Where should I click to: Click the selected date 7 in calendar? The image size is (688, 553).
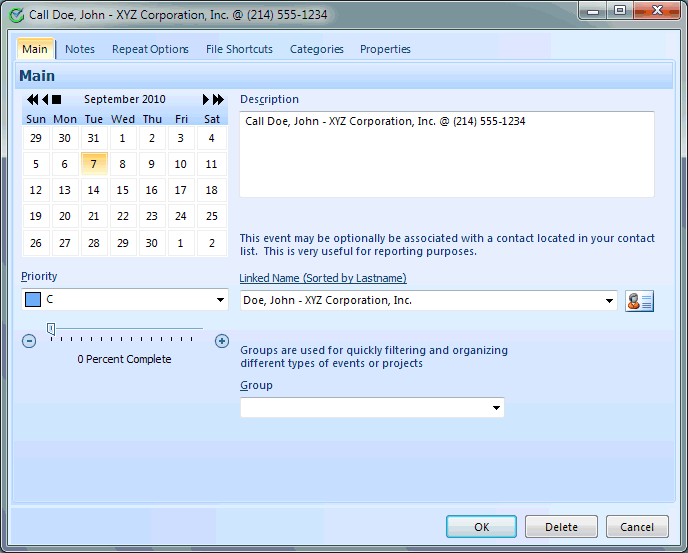(x=94, y=164)
